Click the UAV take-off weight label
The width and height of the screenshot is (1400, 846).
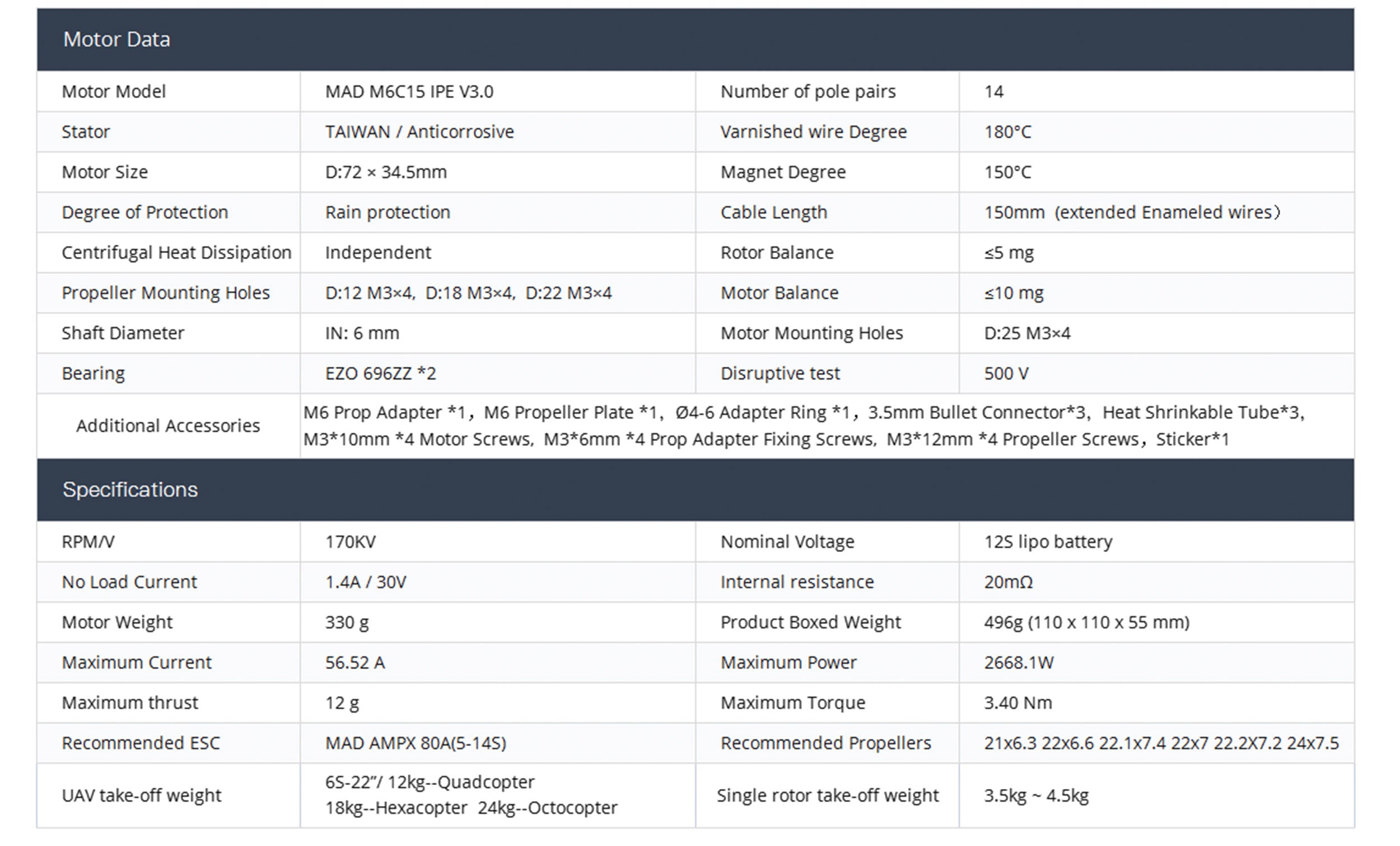click(142, 796)
